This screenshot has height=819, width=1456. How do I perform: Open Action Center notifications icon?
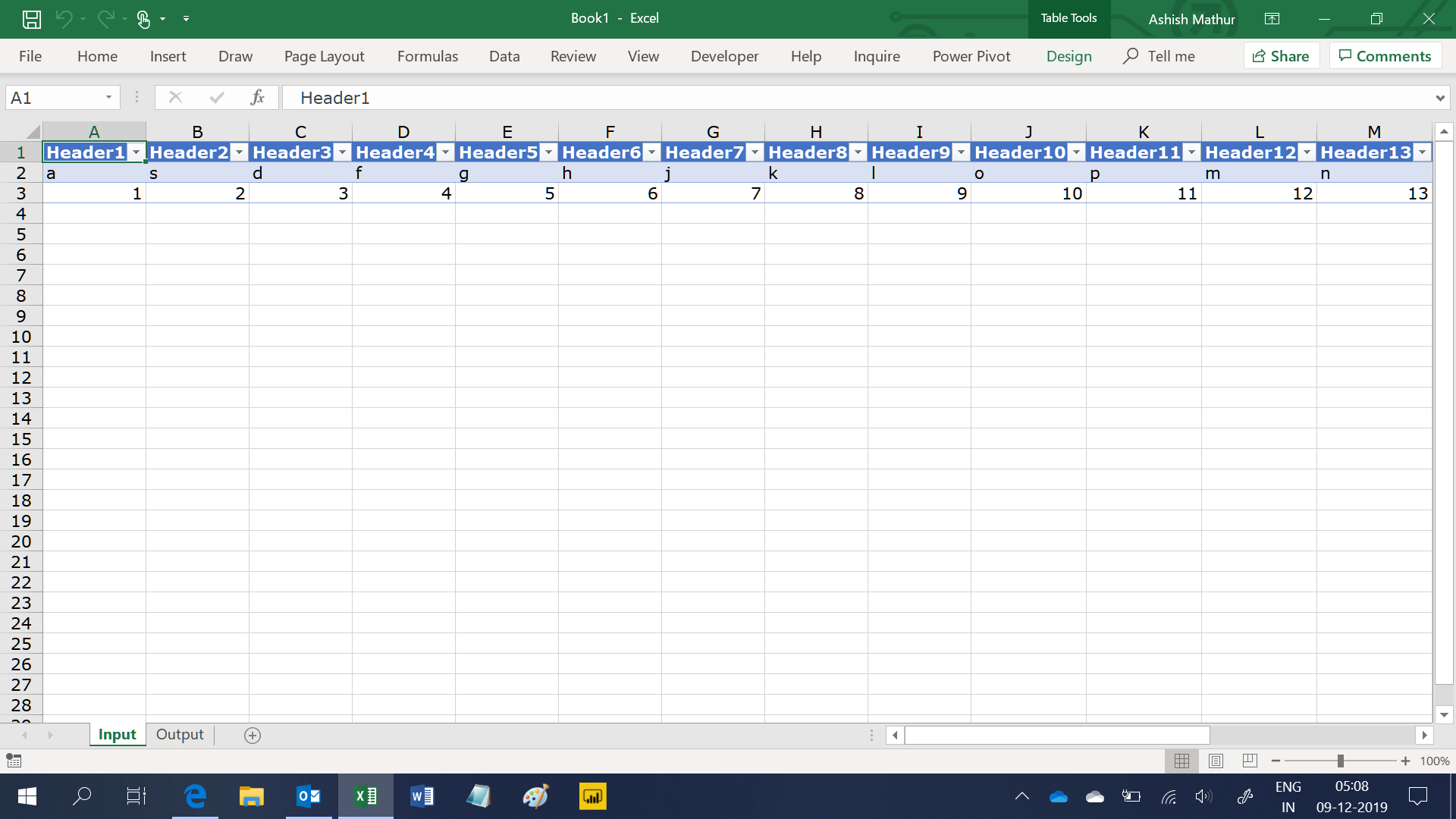point(1417,796)
